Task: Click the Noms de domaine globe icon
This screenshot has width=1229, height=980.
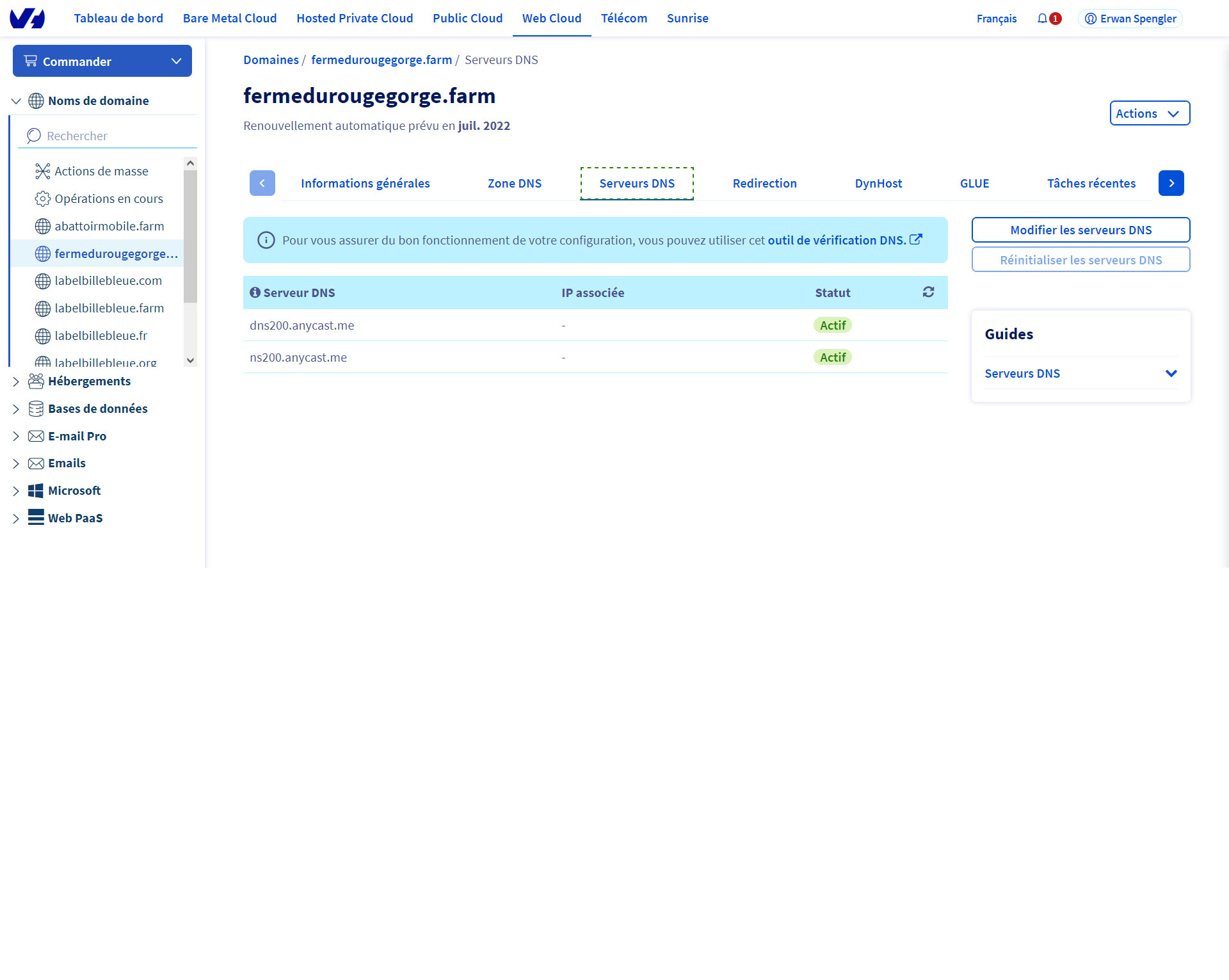Action: coord(36,100)
